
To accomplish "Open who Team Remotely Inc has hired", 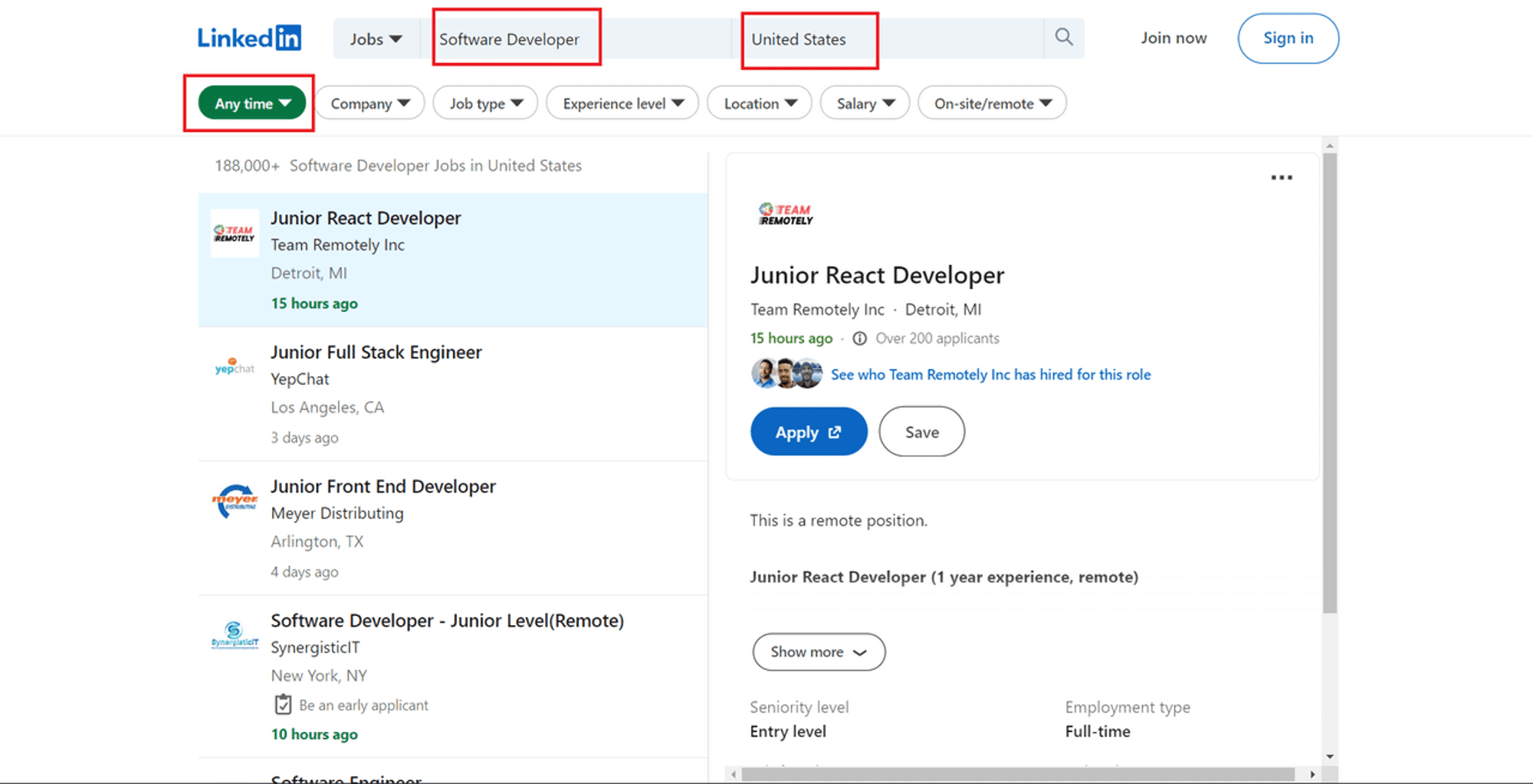I will [990, 375].
